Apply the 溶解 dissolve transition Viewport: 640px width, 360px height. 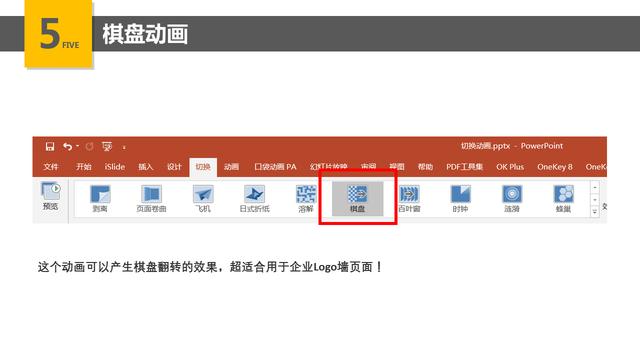point(306,199)
